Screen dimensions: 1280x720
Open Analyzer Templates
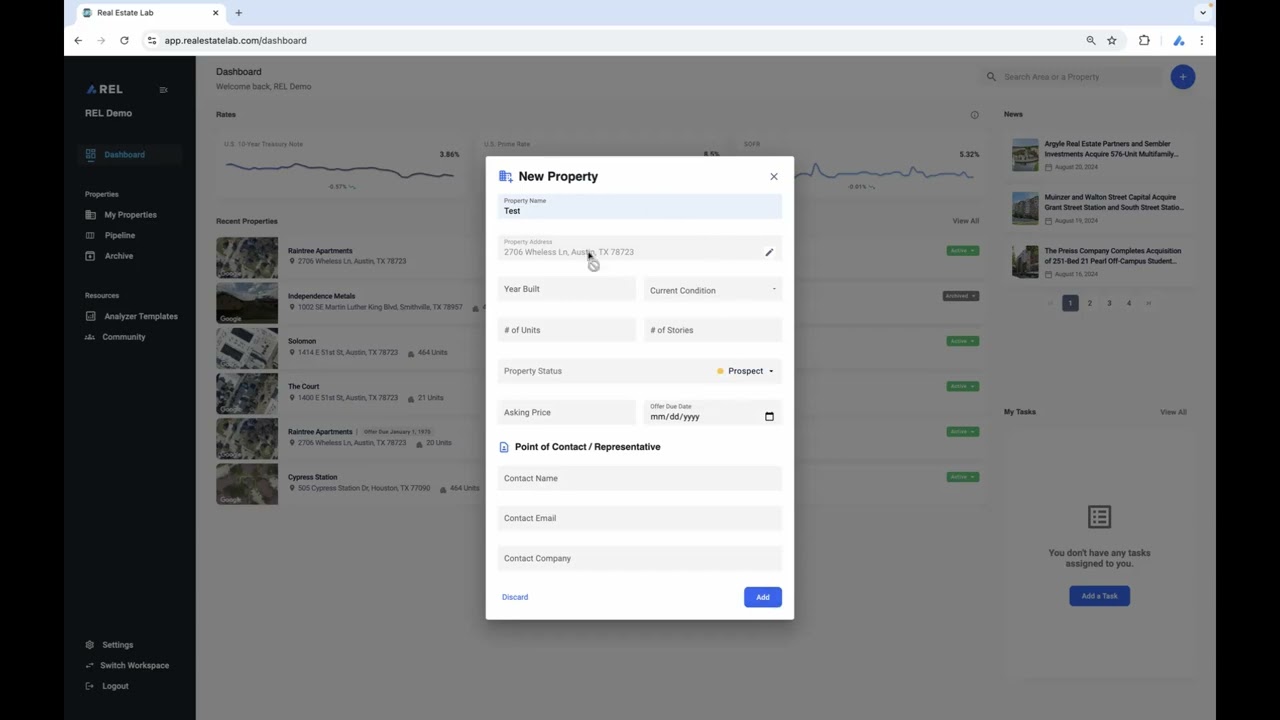click(x=141, y=316)
